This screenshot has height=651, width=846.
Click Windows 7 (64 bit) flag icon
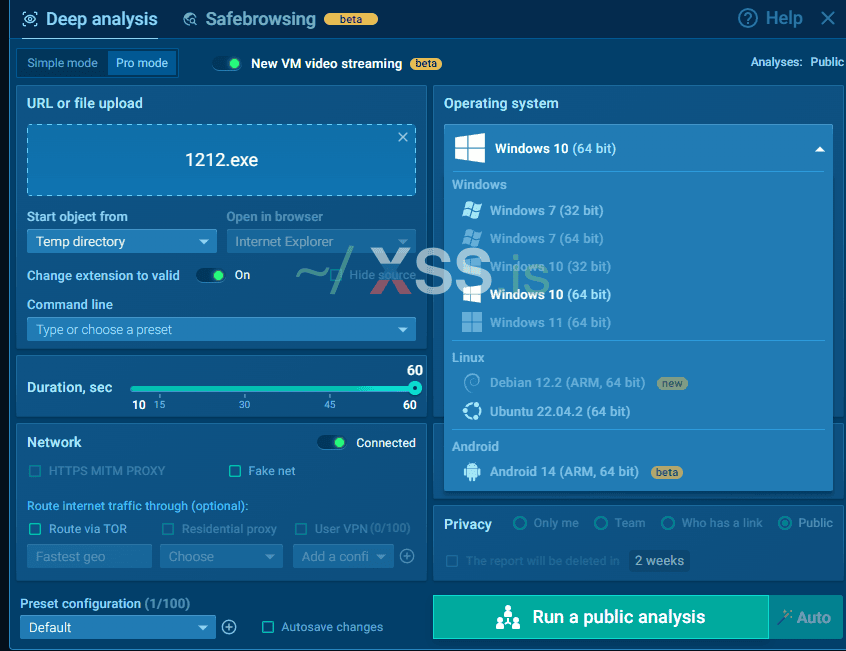tap(472, 238)
